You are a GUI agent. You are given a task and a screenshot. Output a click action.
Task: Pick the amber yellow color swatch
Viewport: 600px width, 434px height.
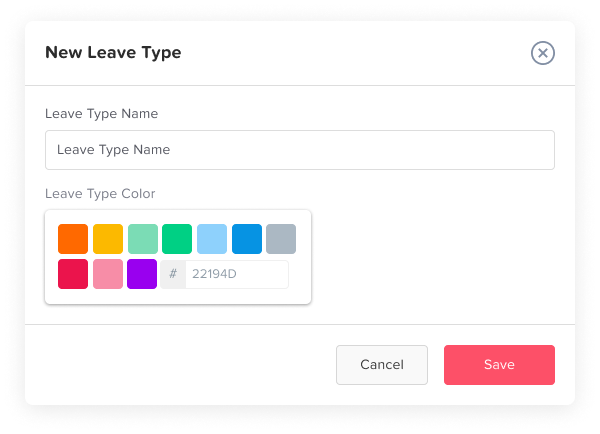click(108, 239)
